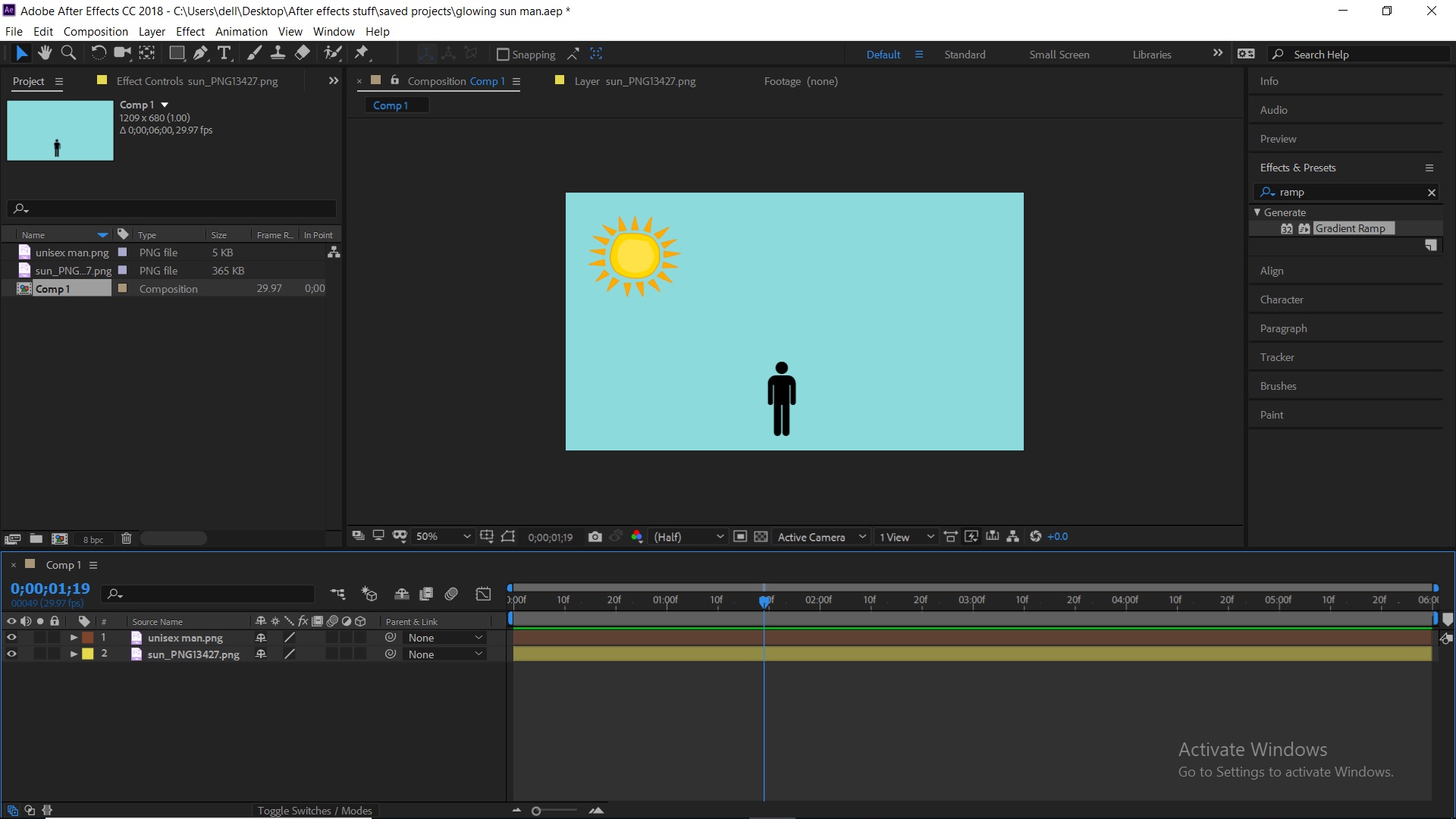This screenshot has height=819, width=1456.
Task: Select the Zoom magnifier tool
Action: coord(68,53)
